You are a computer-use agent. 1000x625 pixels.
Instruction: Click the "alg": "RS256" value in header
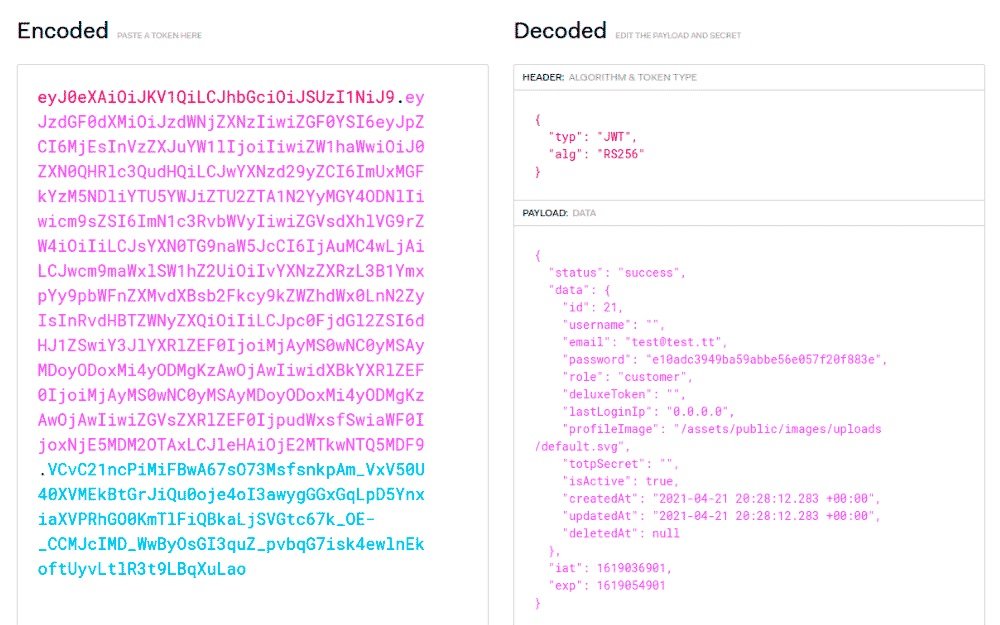pos(621,154)
